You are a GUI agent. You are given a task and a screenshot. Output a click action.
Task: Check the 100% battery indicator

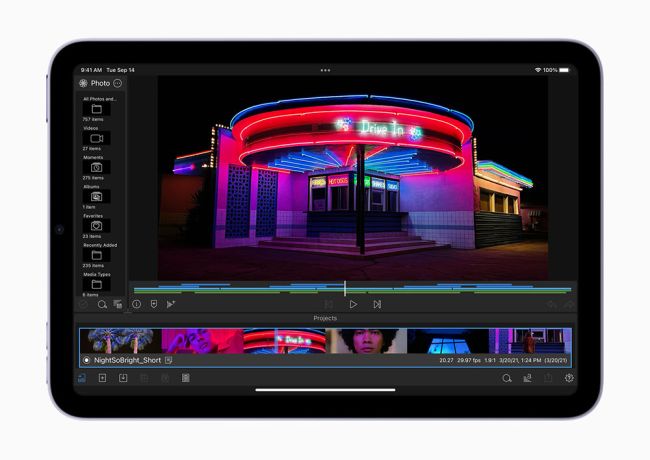[x=556, y=70]
